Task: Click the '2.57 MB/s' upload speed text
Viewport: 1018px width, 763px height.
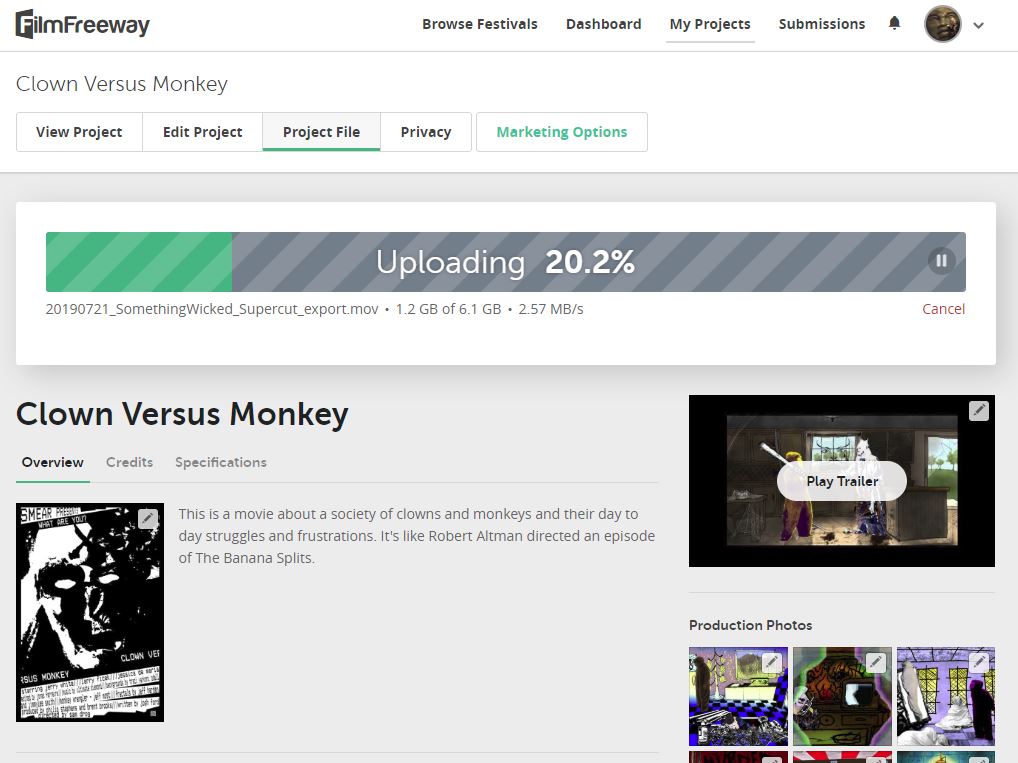Action: click(x=551, y=309)
